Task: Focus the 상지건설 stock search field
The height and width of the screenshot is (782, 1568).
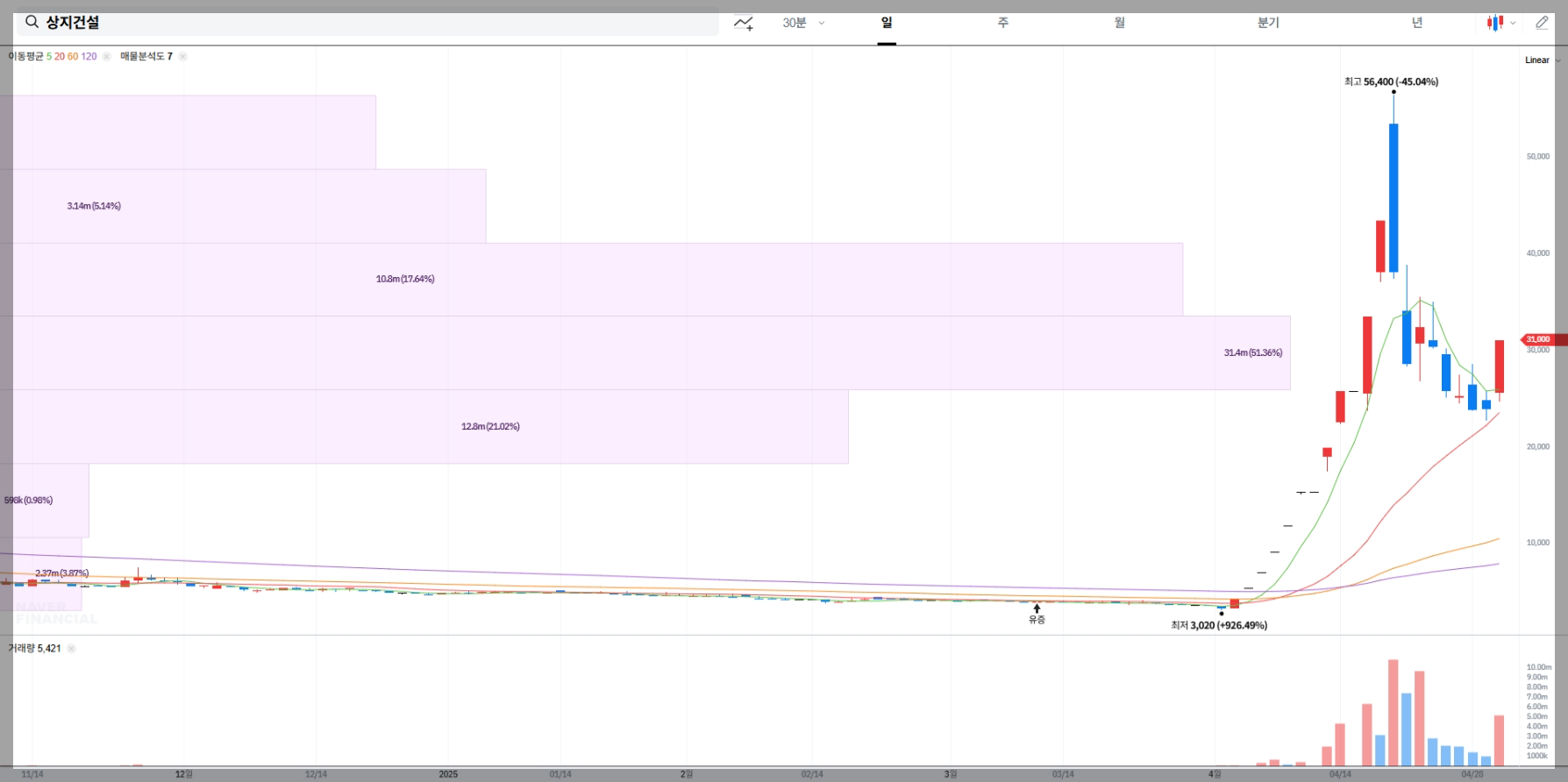Action: (x=367, y=23)
